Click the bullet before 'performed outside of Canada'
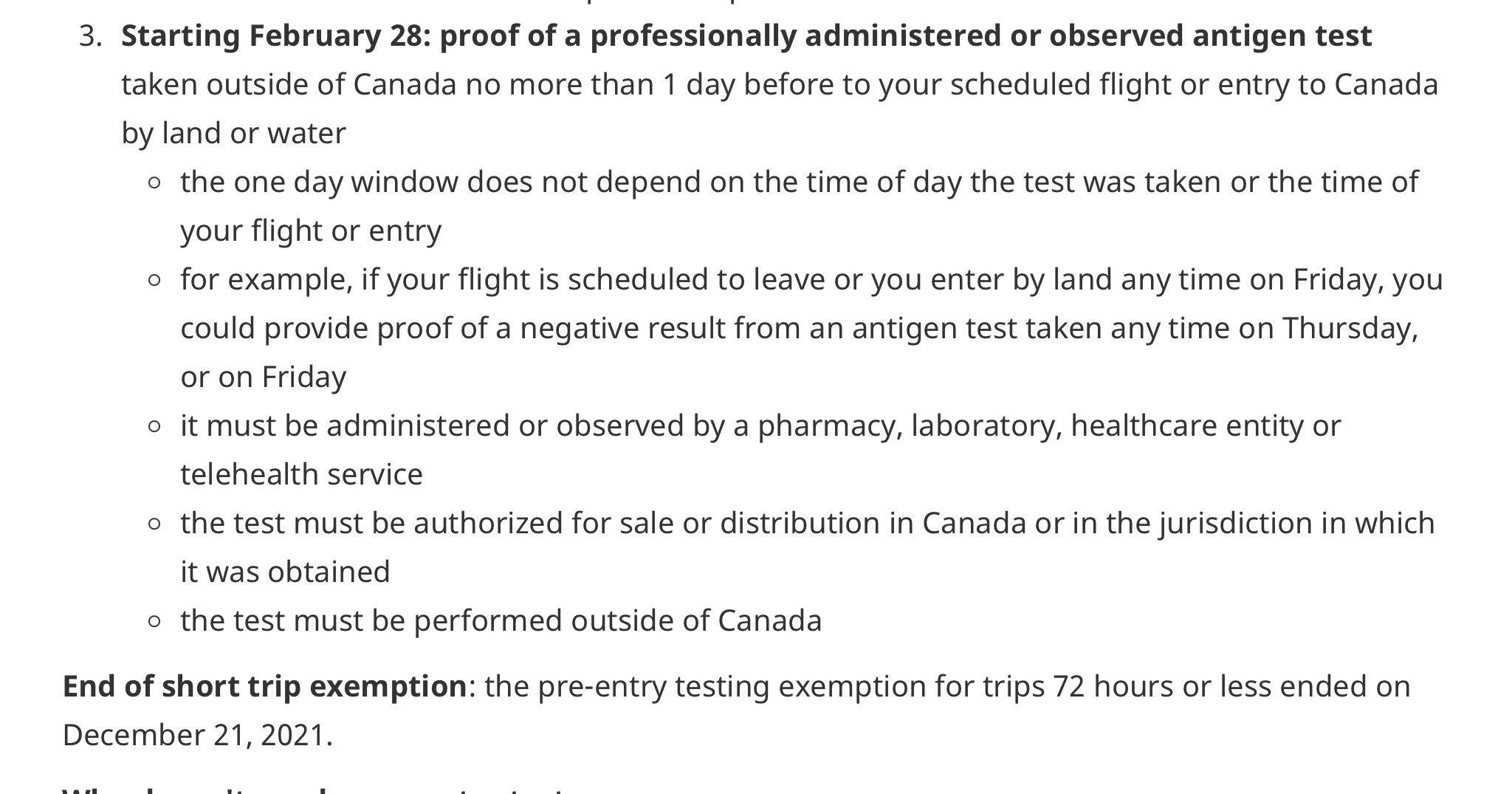 154,622
